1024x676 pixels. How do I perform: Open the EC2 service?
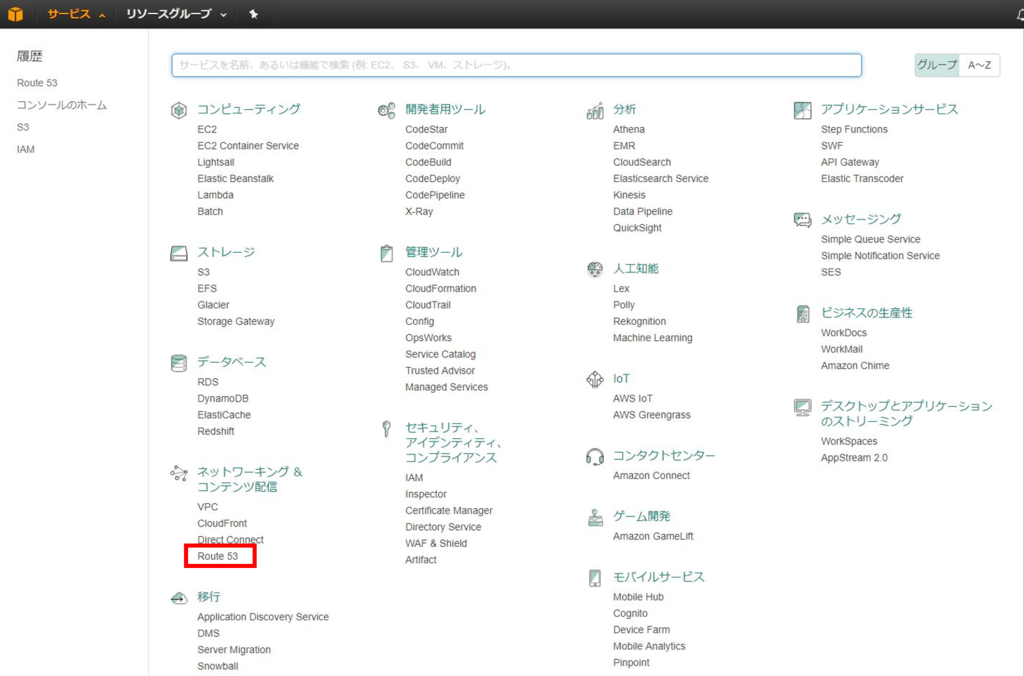[x=207, y=129]
